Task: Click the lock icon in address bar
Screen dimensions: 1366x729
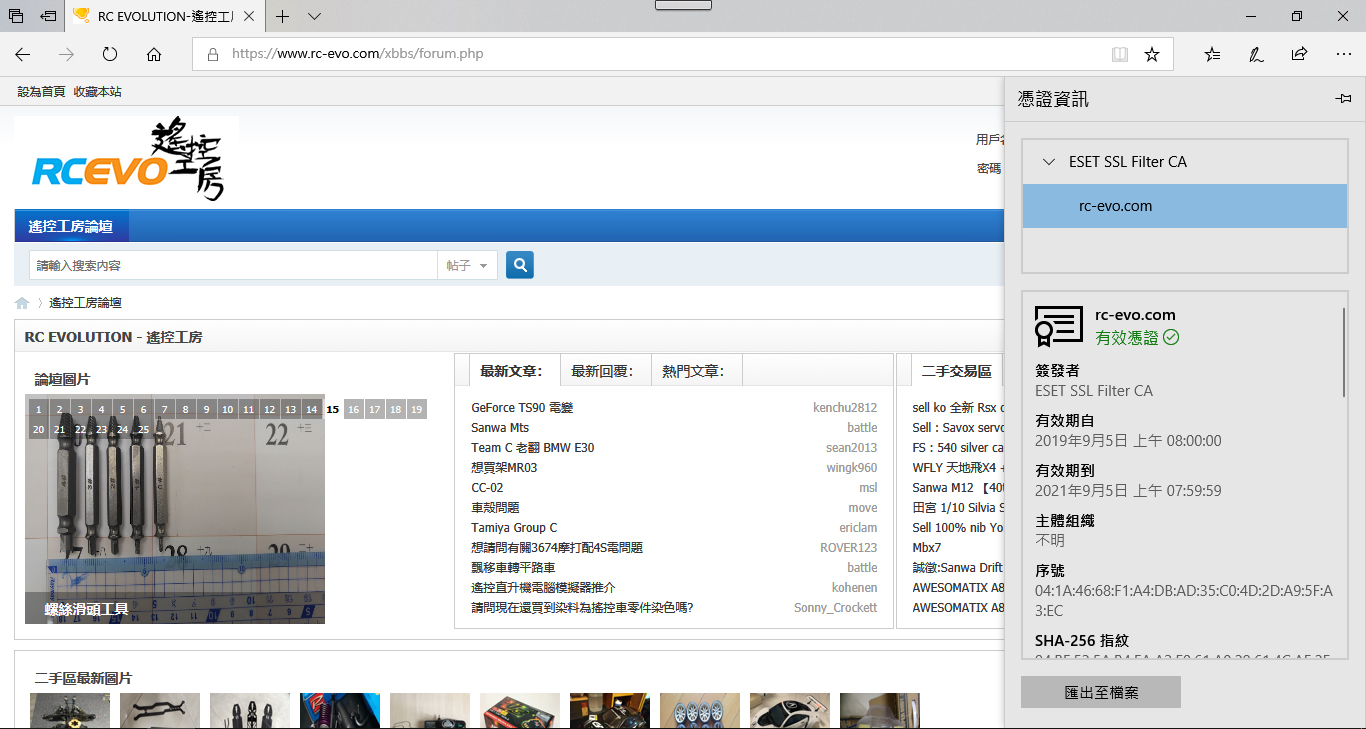Action: click(x=212, y=54)
